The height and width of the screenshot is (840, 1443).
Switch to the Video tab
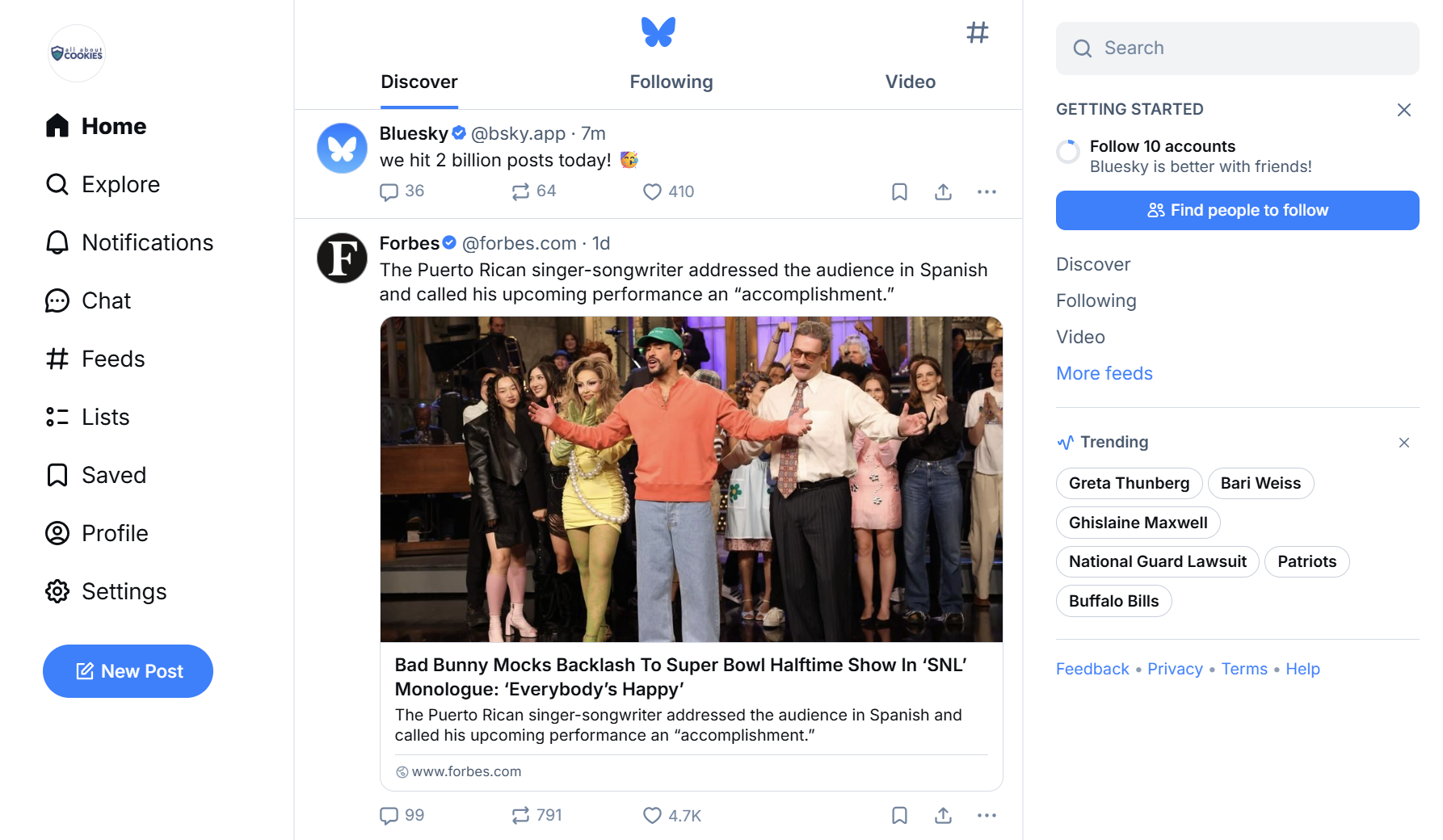[910, 82]
